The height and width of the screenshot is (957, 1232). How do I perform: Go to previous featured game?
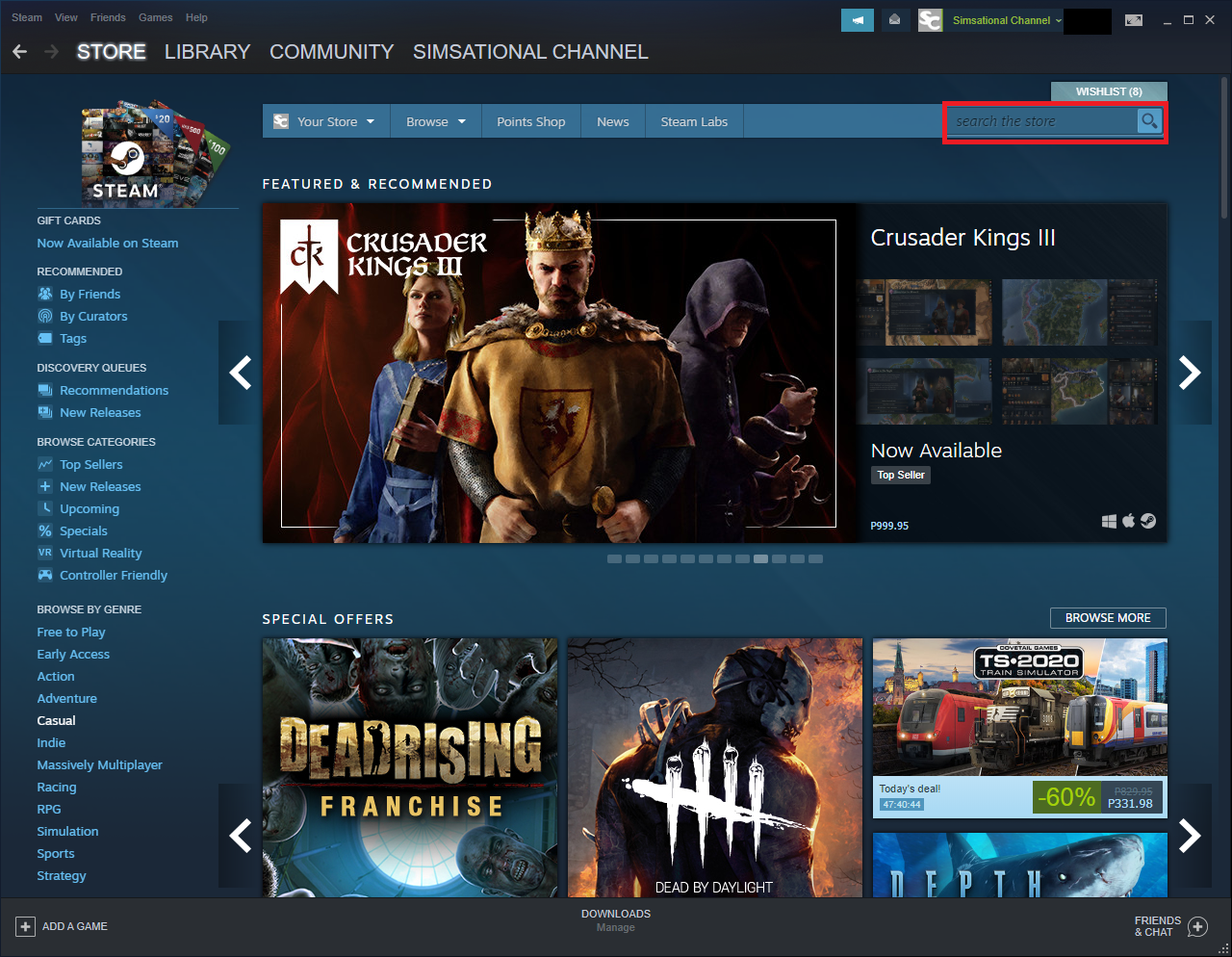click(240, 373)
